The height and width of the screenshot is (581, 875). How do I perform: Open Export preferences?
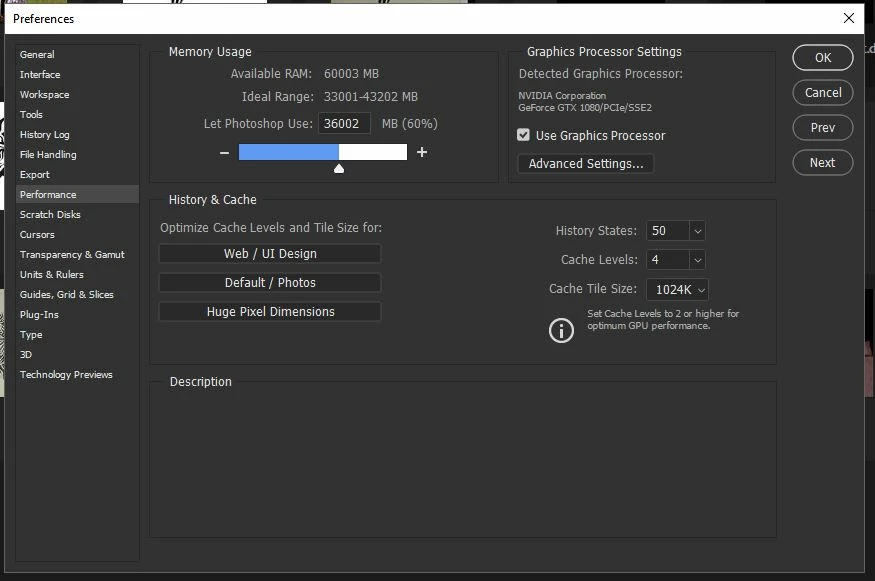[x=77, y=175]
